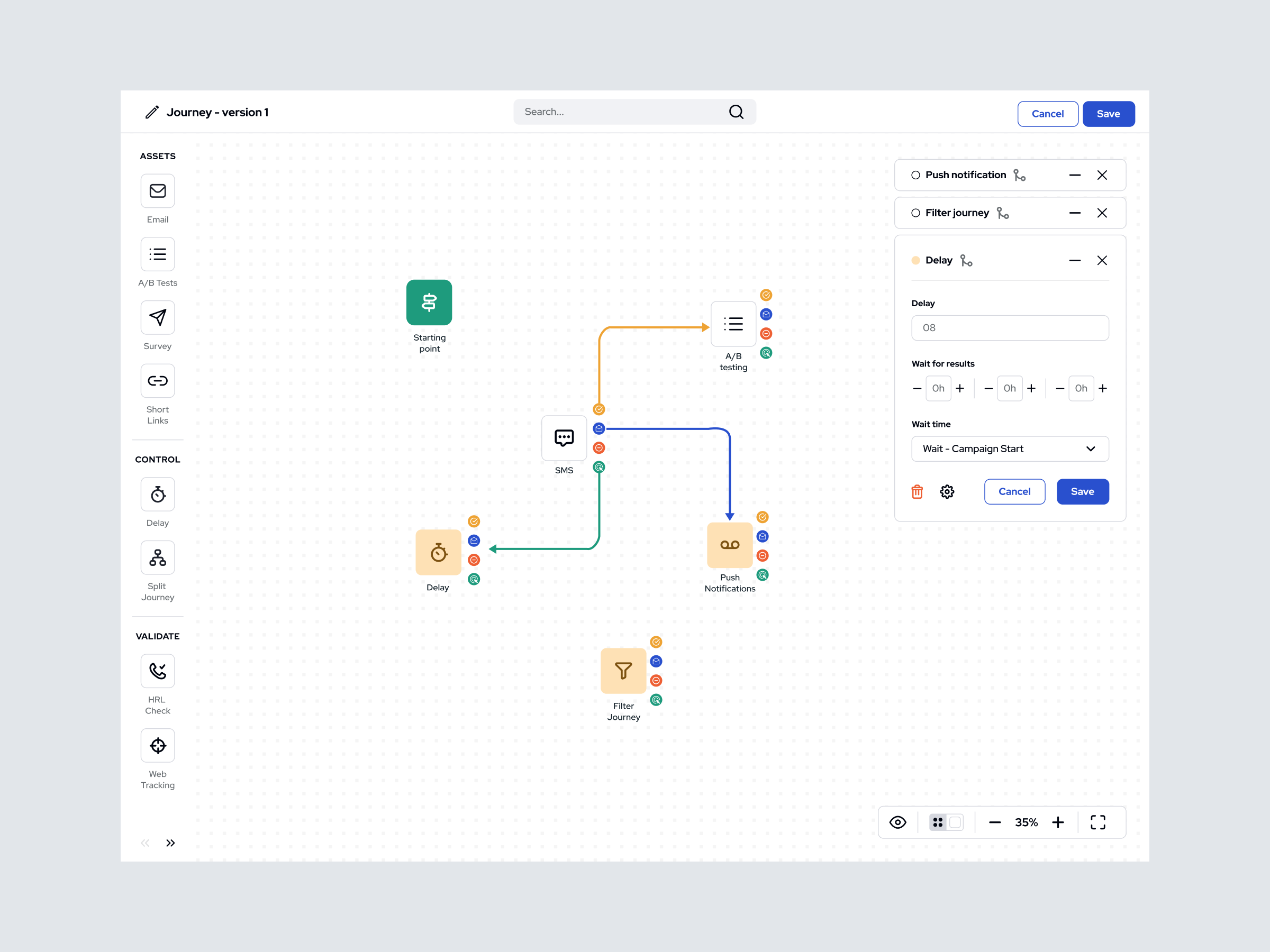Screen dimensions: 1270x952
Task: Open the Wait time dropdown
Action: coord(1010,448)
